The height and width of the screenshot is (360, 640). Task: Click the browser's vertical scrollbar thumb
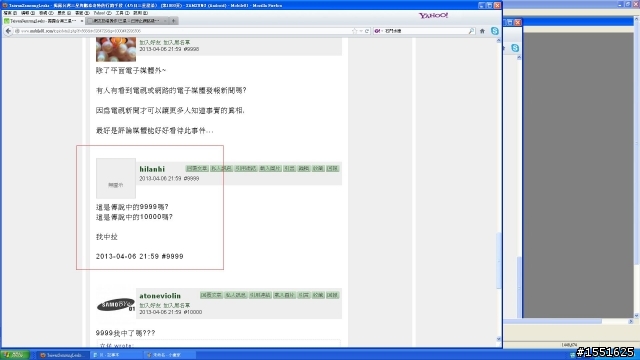(x=498, y=261)
